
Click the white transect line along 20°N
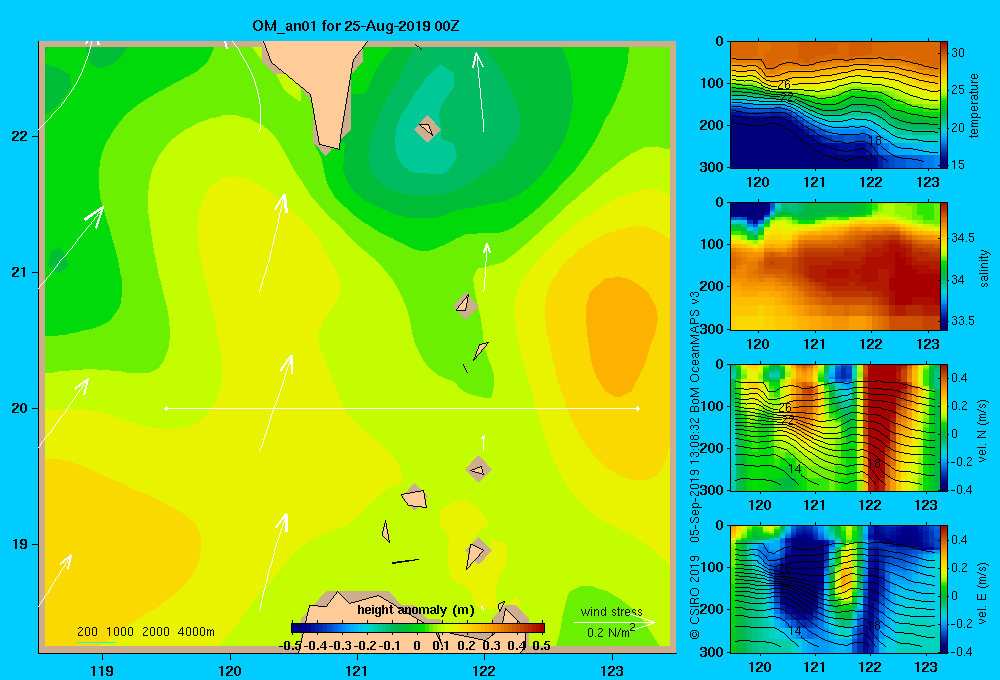click(402, 408)
